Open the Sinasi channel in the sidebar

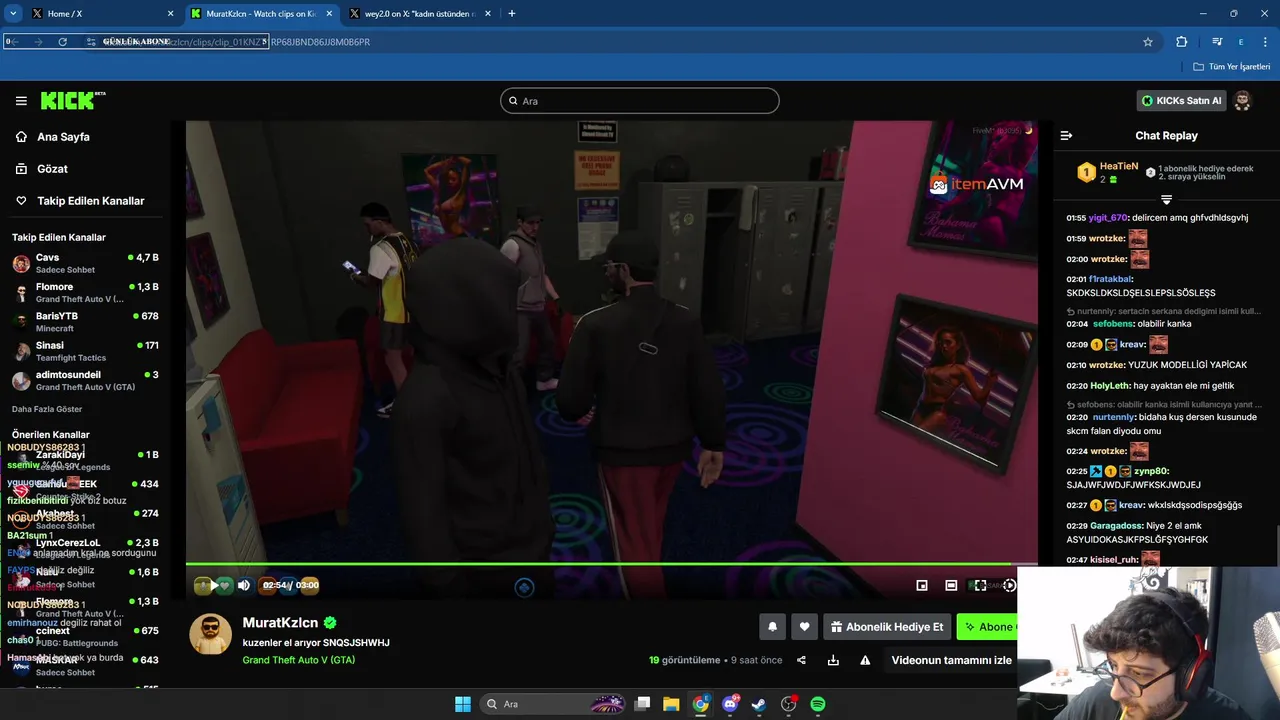86,351
